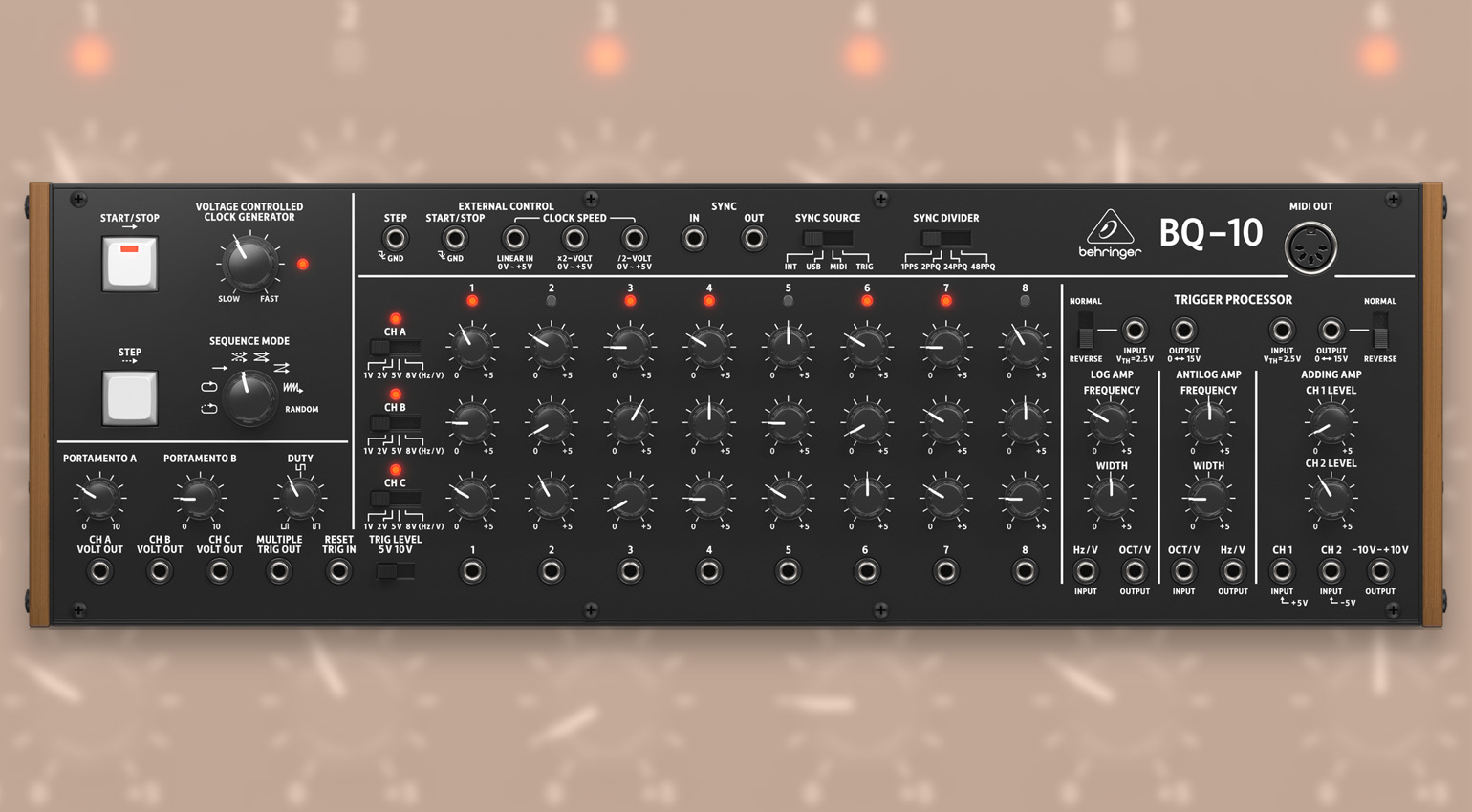Click the CH A voltage range switch

[x=395, y=347]
